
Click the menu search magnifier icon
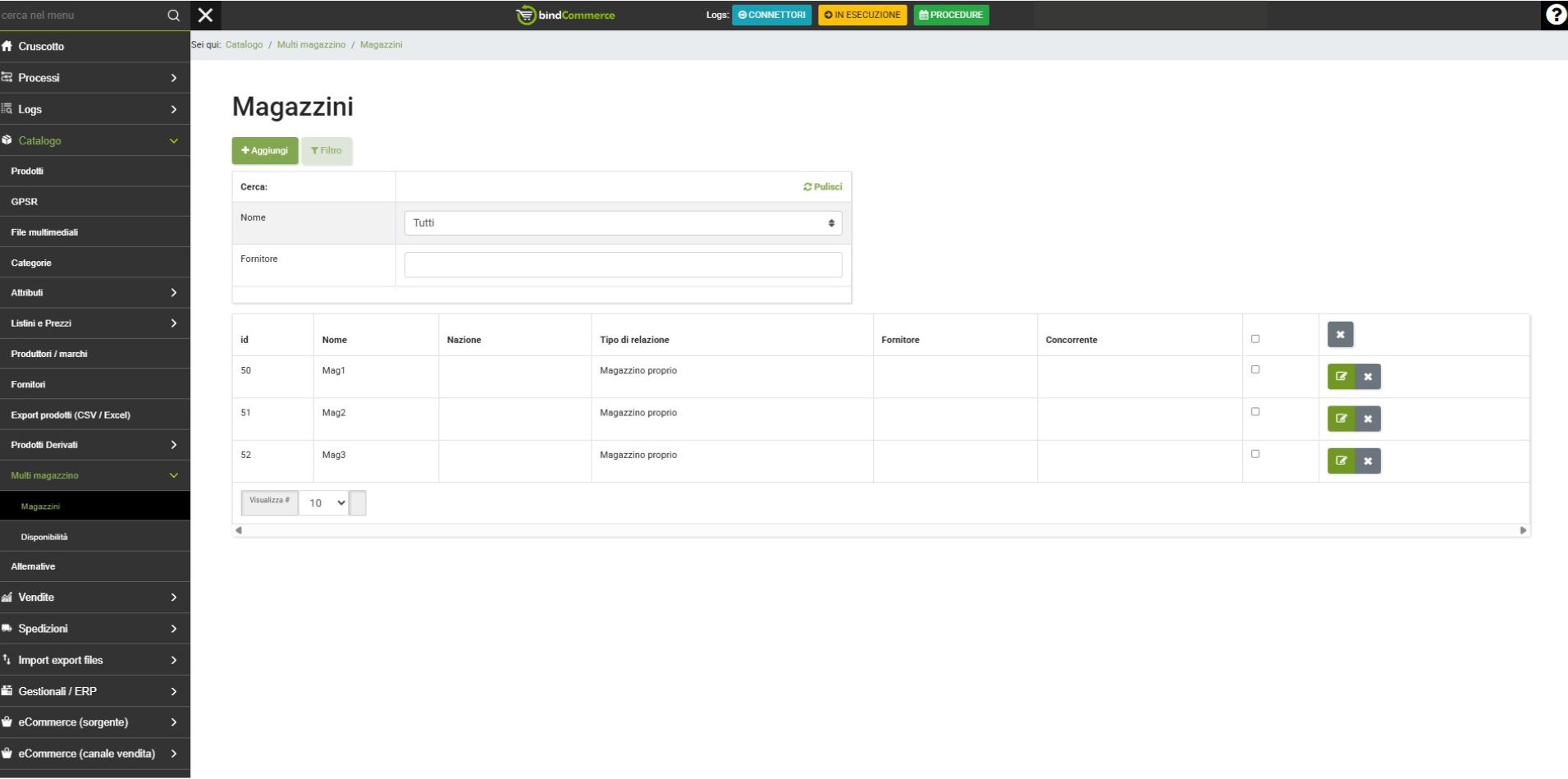[x=173, y=16]
